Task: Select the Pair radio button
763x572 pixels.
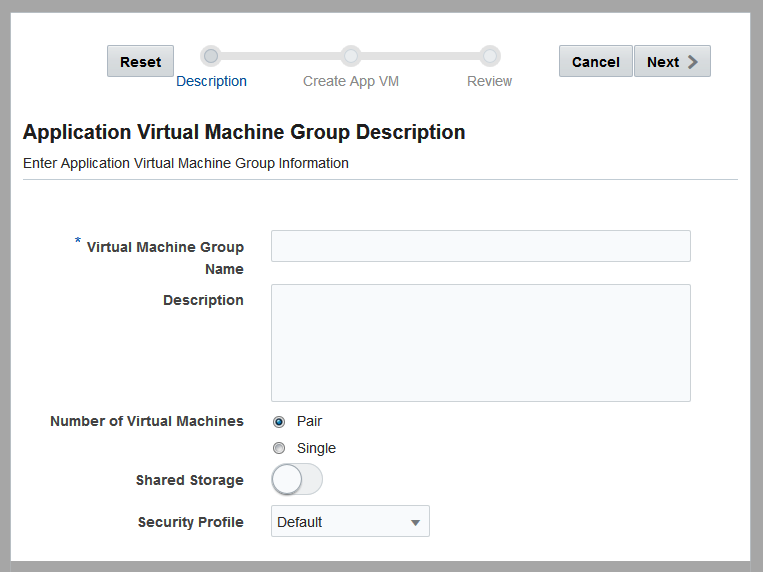Action: point(279,422)
